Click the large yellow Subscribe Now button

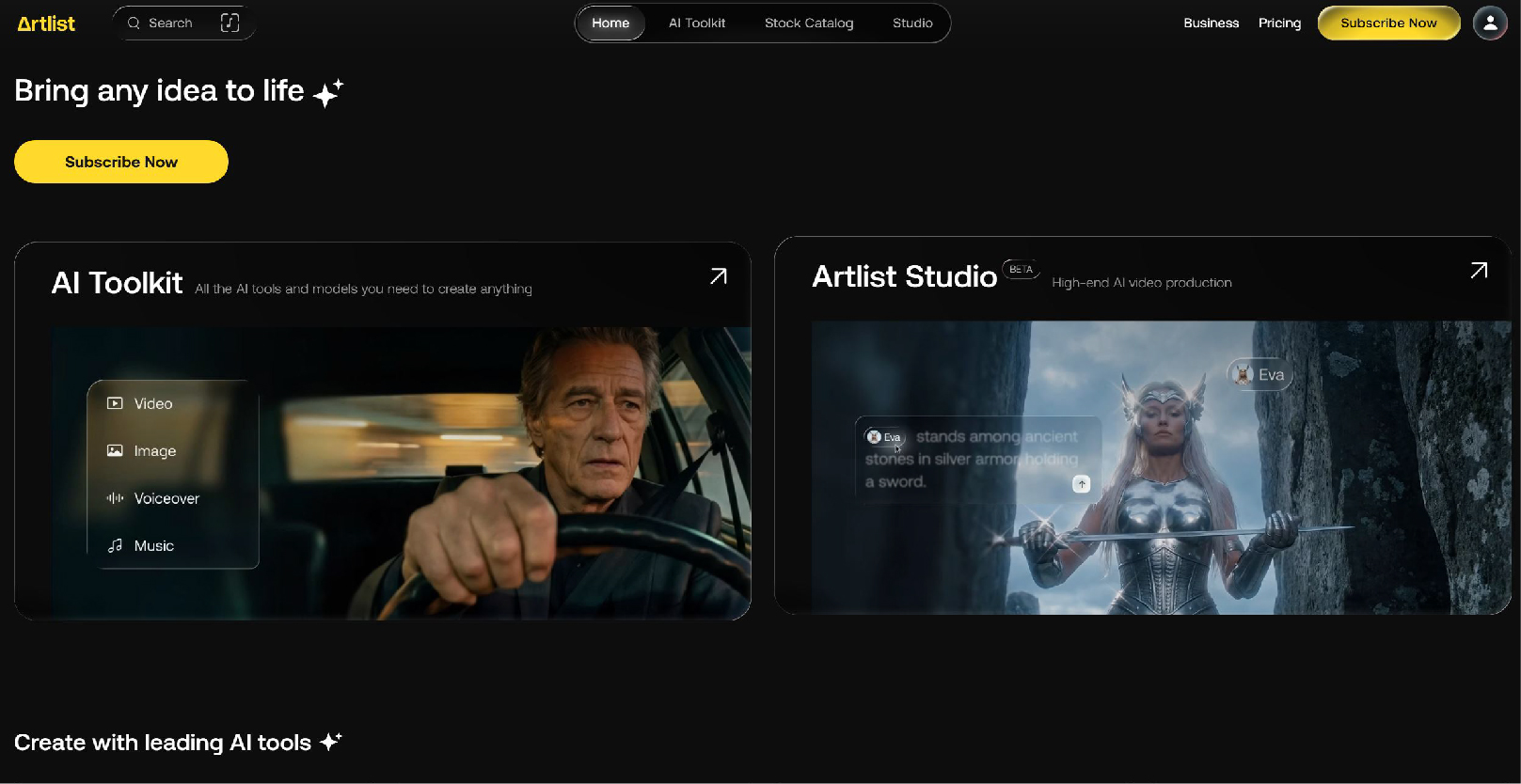121,162
